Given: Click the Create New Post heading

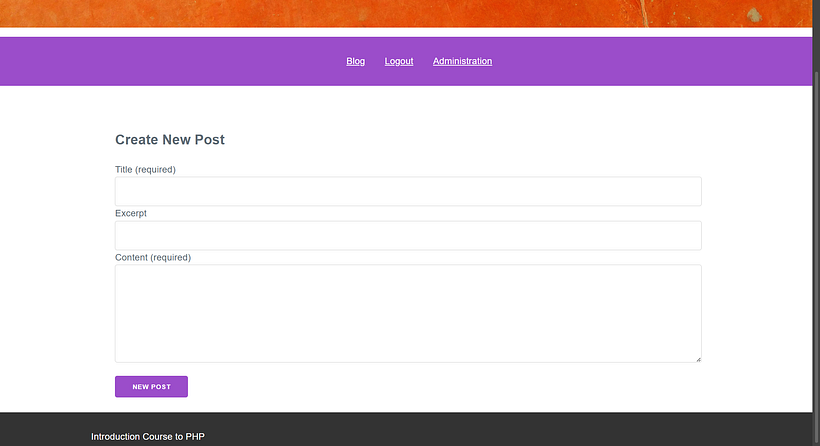Looking at the screenshot, I should point(170,140).
